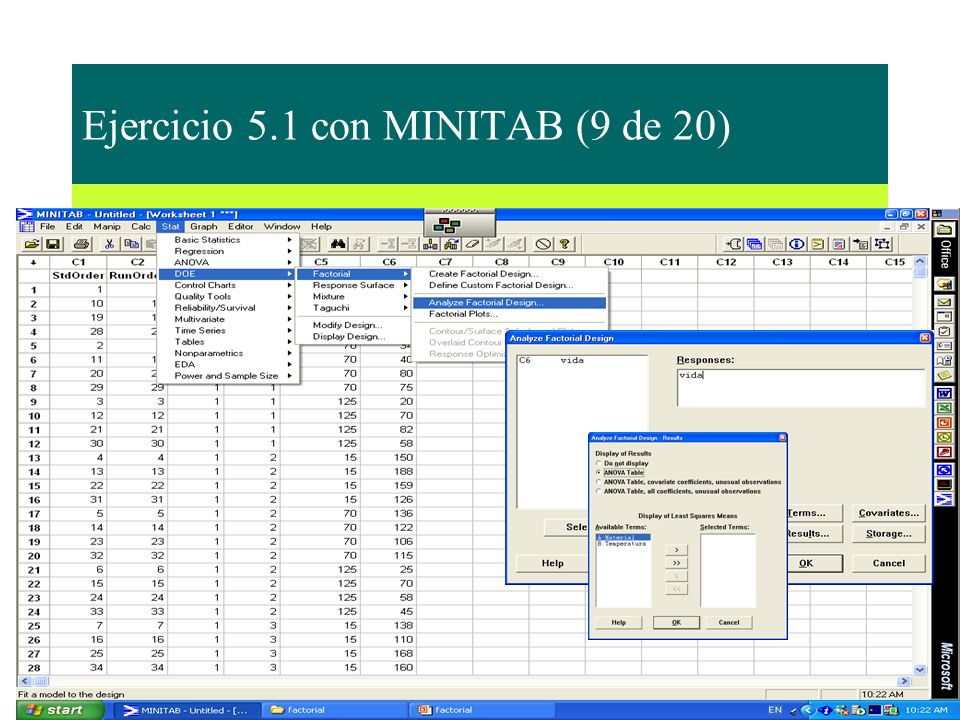Expand the ANOVA submenu in Stat menu
The image size is (960, 720).
[x=228, y=262]
